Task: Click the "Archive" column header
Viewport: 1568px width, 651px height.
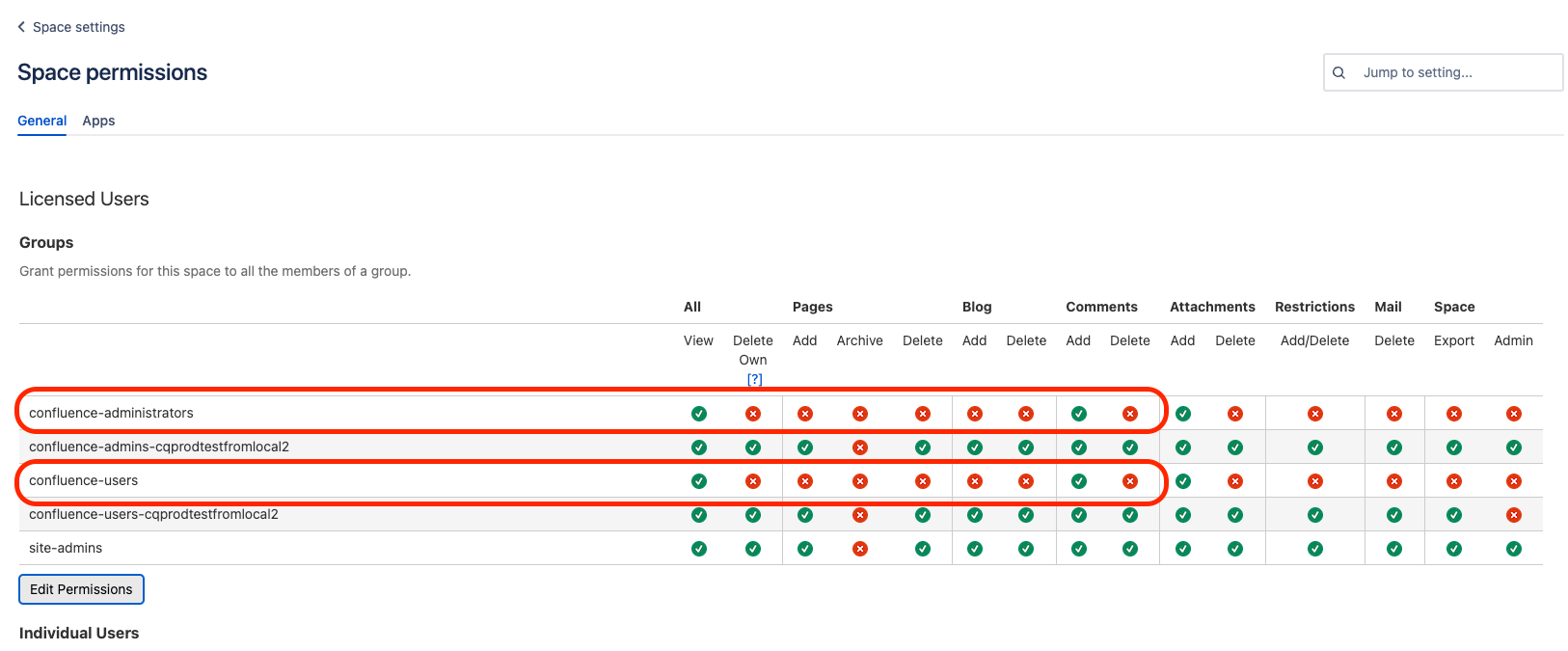Action: click(860, 340)
